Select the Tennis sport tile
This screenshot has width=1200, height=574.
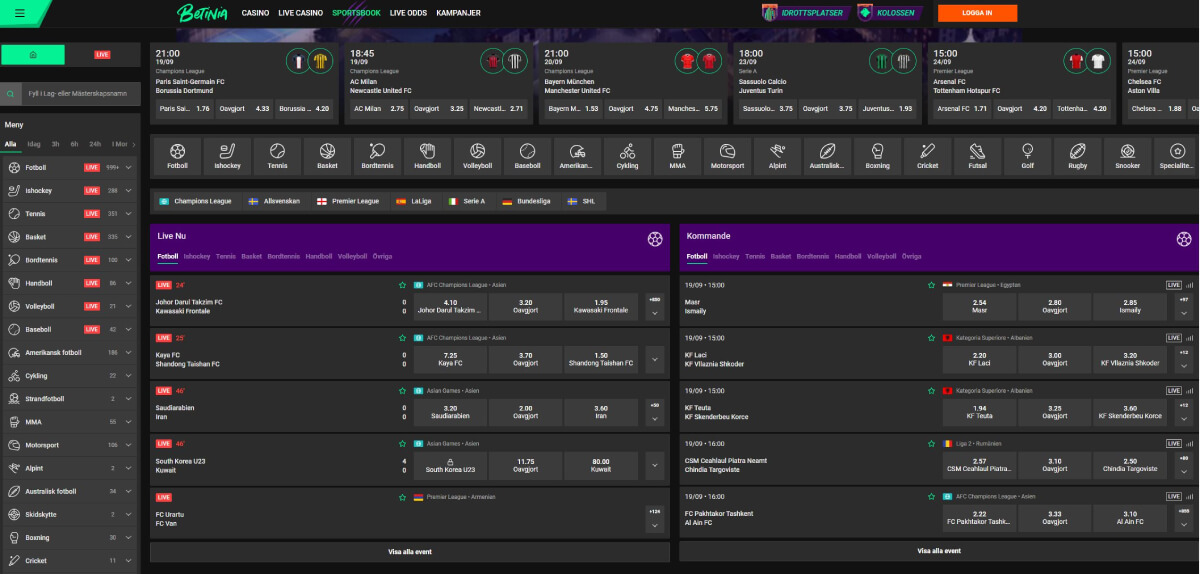(x=277, y=155)
